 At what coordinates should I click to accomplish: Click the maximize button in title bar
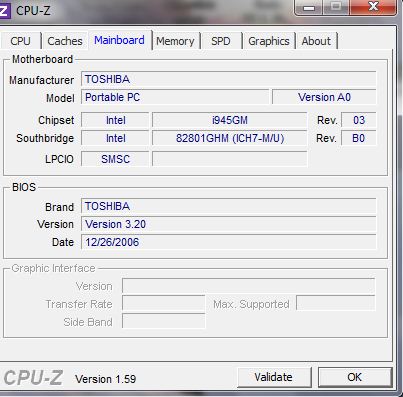point(336,7)
